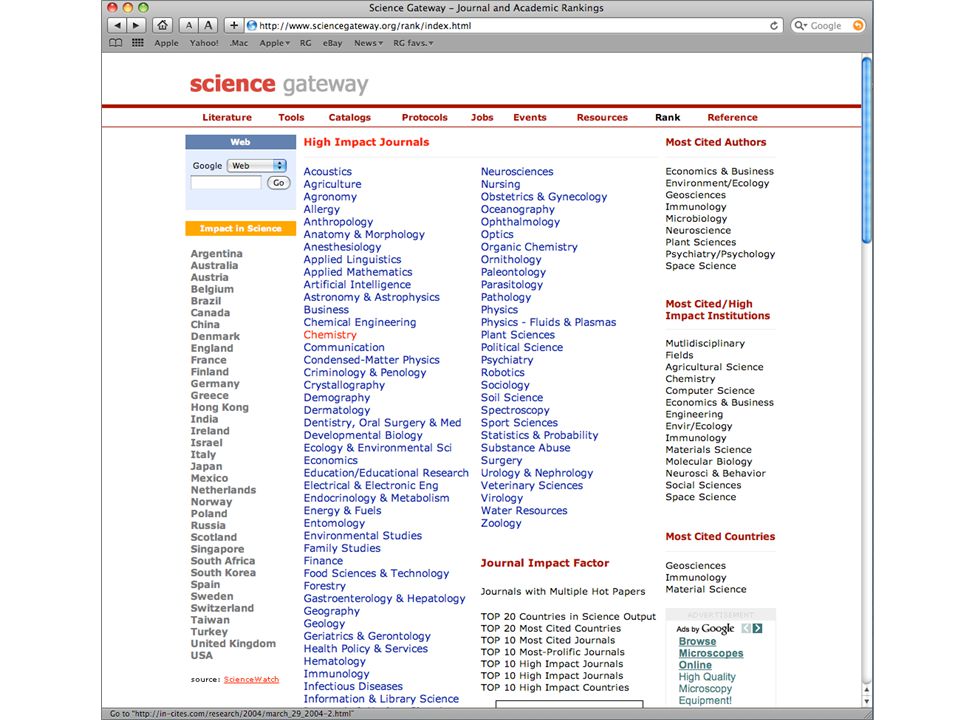The height and width of the screenshot is (720, 960).
Task: Open the Jobs navigation menu
Action: [482, 118]
